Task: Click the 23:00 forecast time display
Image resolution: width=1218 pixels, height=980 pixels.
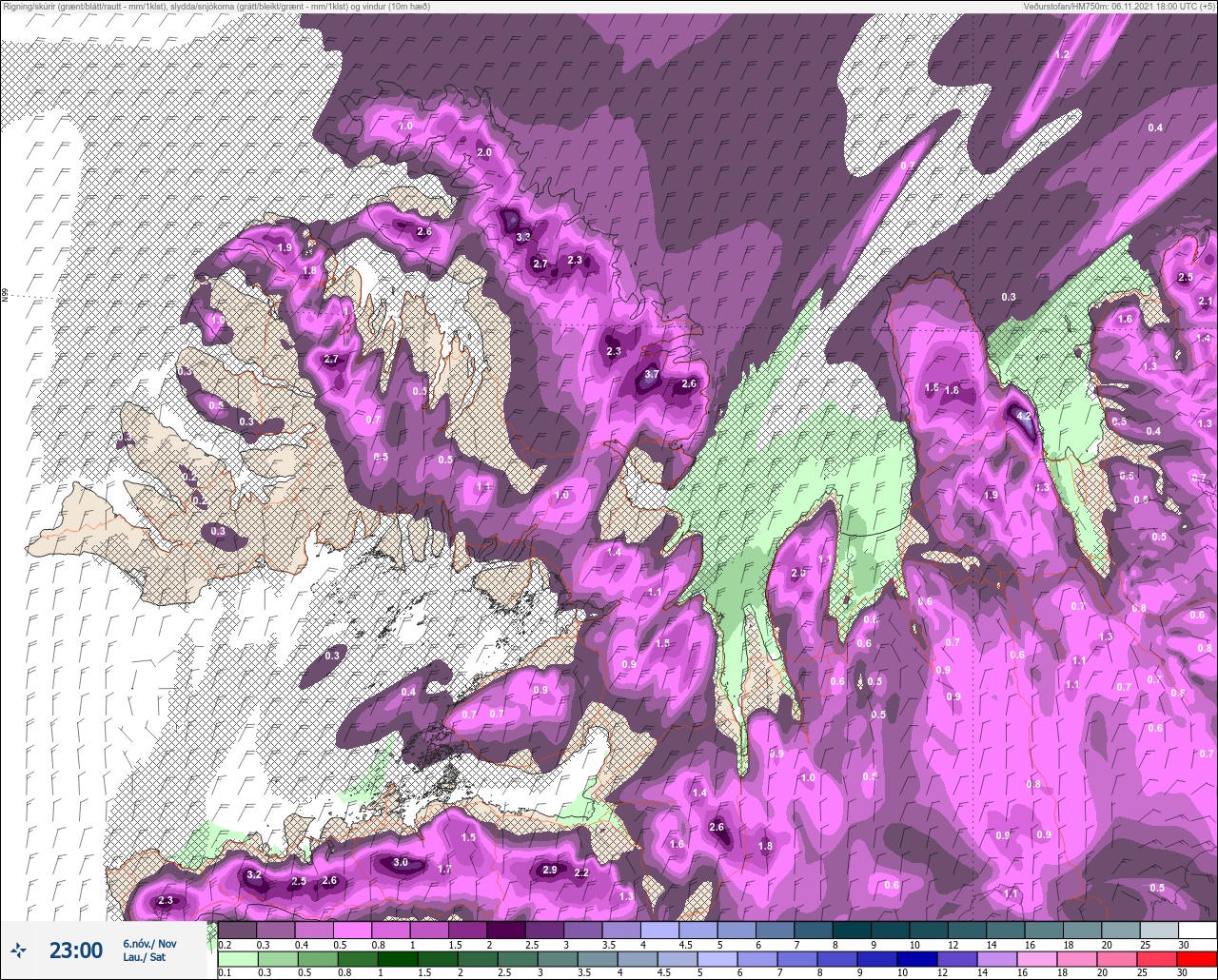Action: (75, 950)
